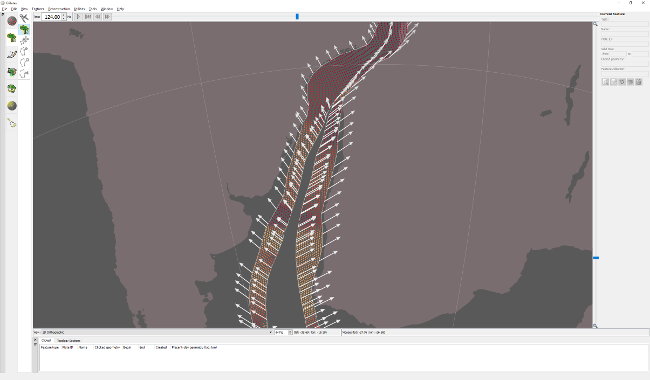Click the Feature type column header
This screenshot has height=380, width=650.
click(50, 348)
